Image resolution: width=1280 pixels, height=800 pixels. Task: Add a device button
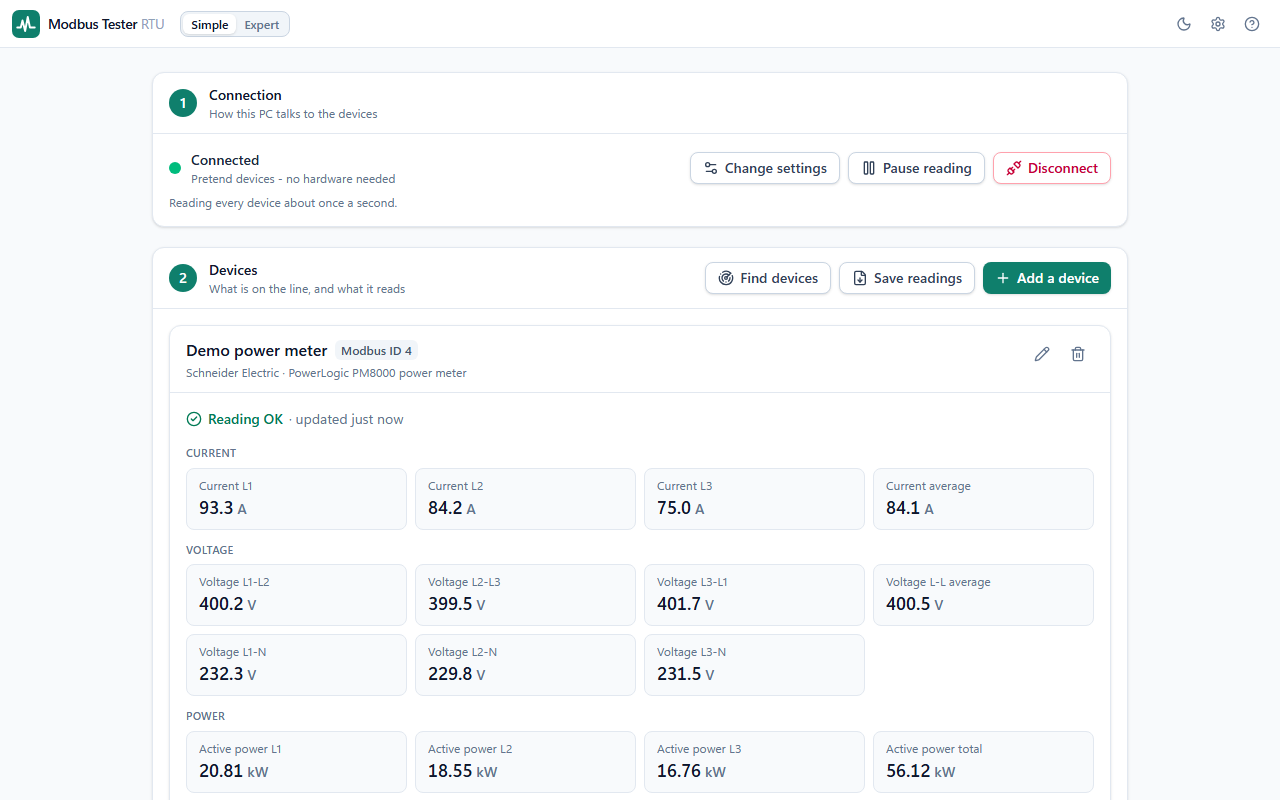coord(1047,278)
